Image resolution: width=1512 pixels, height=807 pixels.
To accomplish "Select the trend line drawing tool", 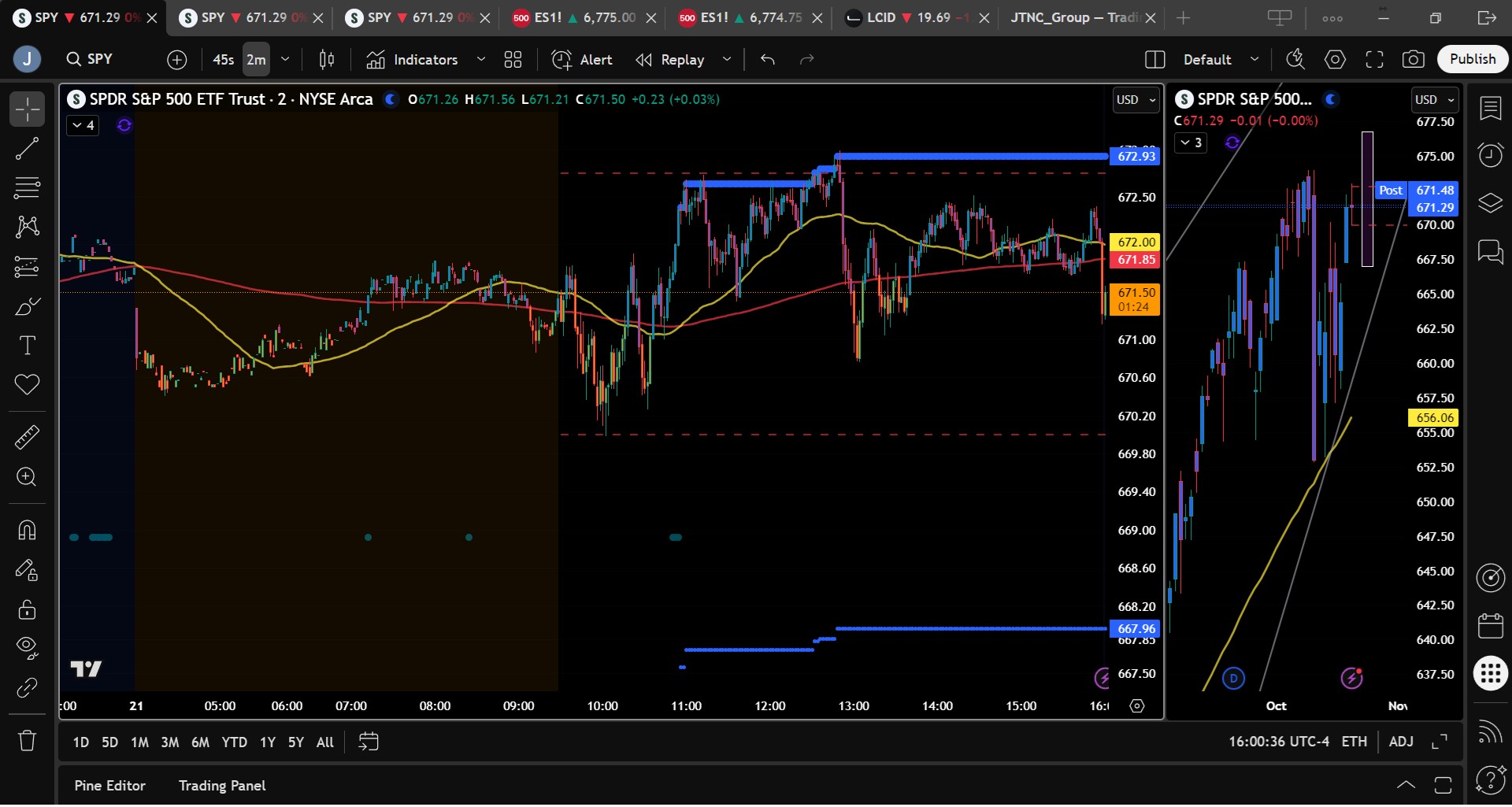I will 27,149.
